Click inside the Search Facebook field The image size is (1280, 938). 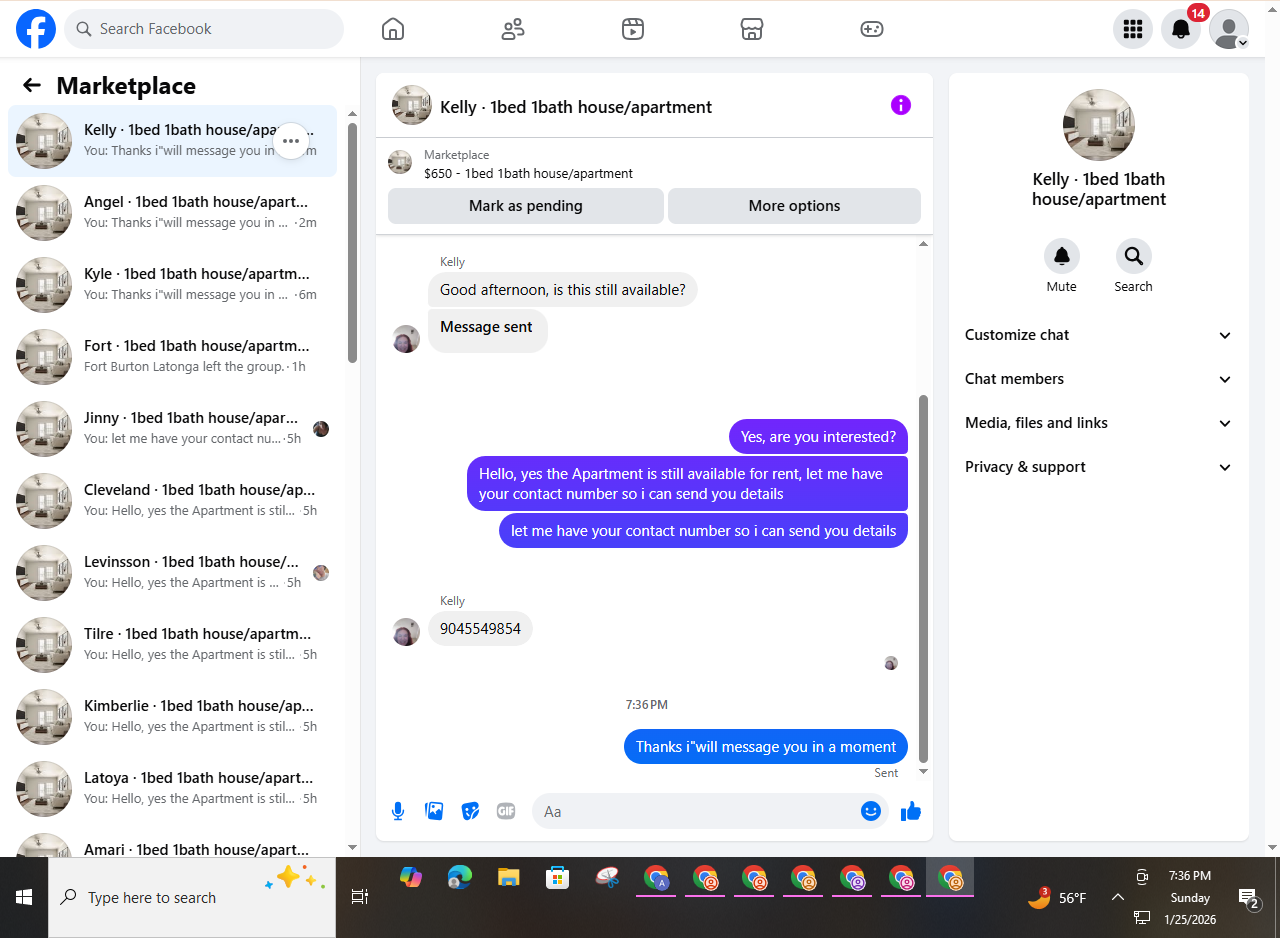204,29
